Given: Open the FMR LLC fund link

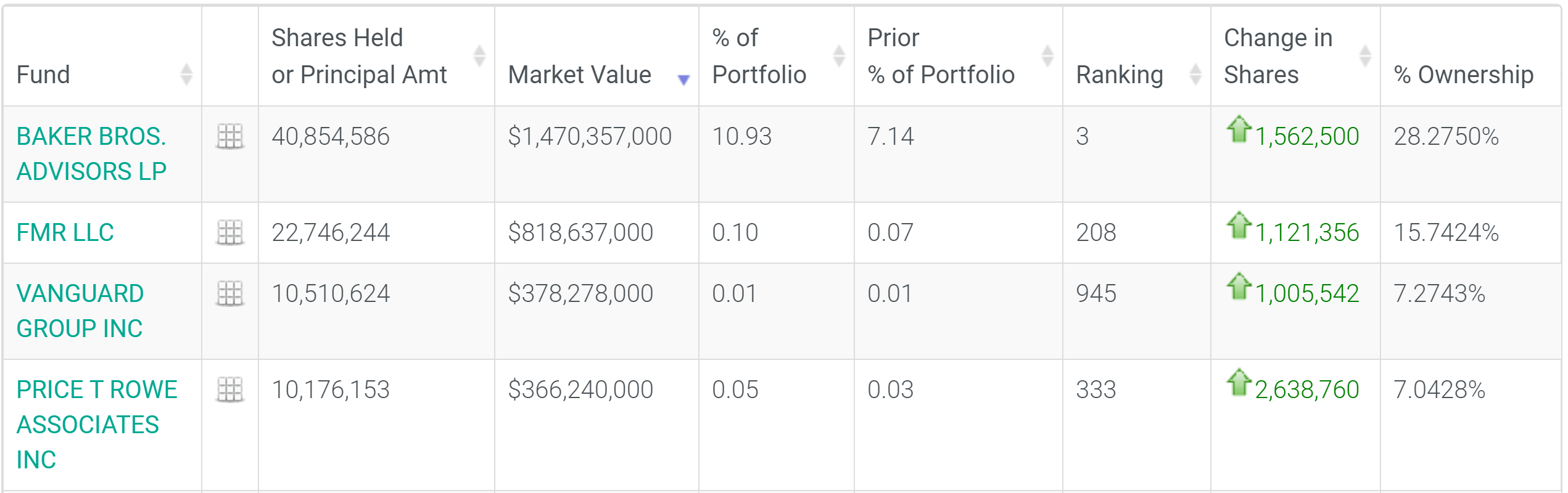Looking at the screenshot, I should [65, 232].
